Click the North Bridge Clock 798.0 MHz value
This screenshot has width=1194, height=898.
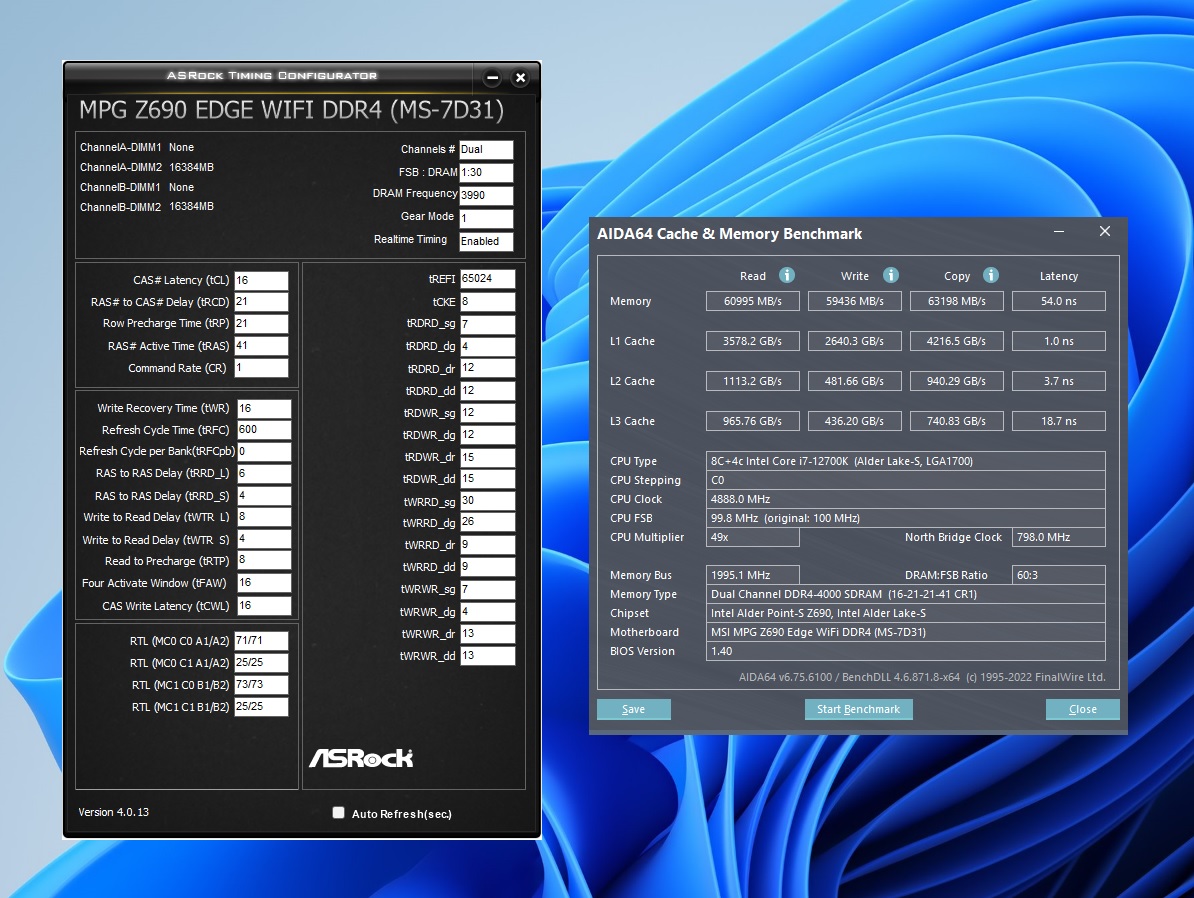1058,537
